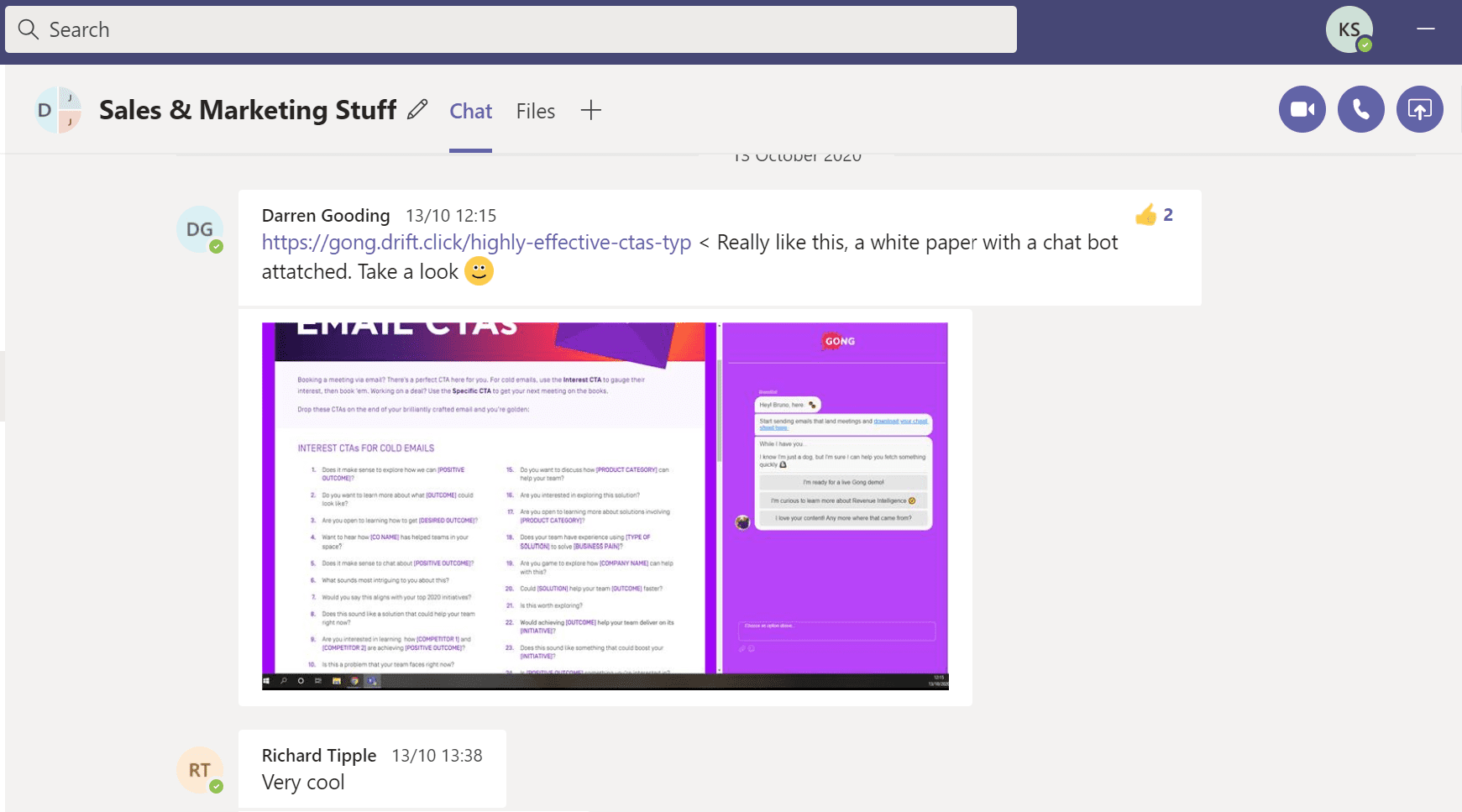Start an audio call
Screen dimensions: 1462x812
pos(1360,109)
